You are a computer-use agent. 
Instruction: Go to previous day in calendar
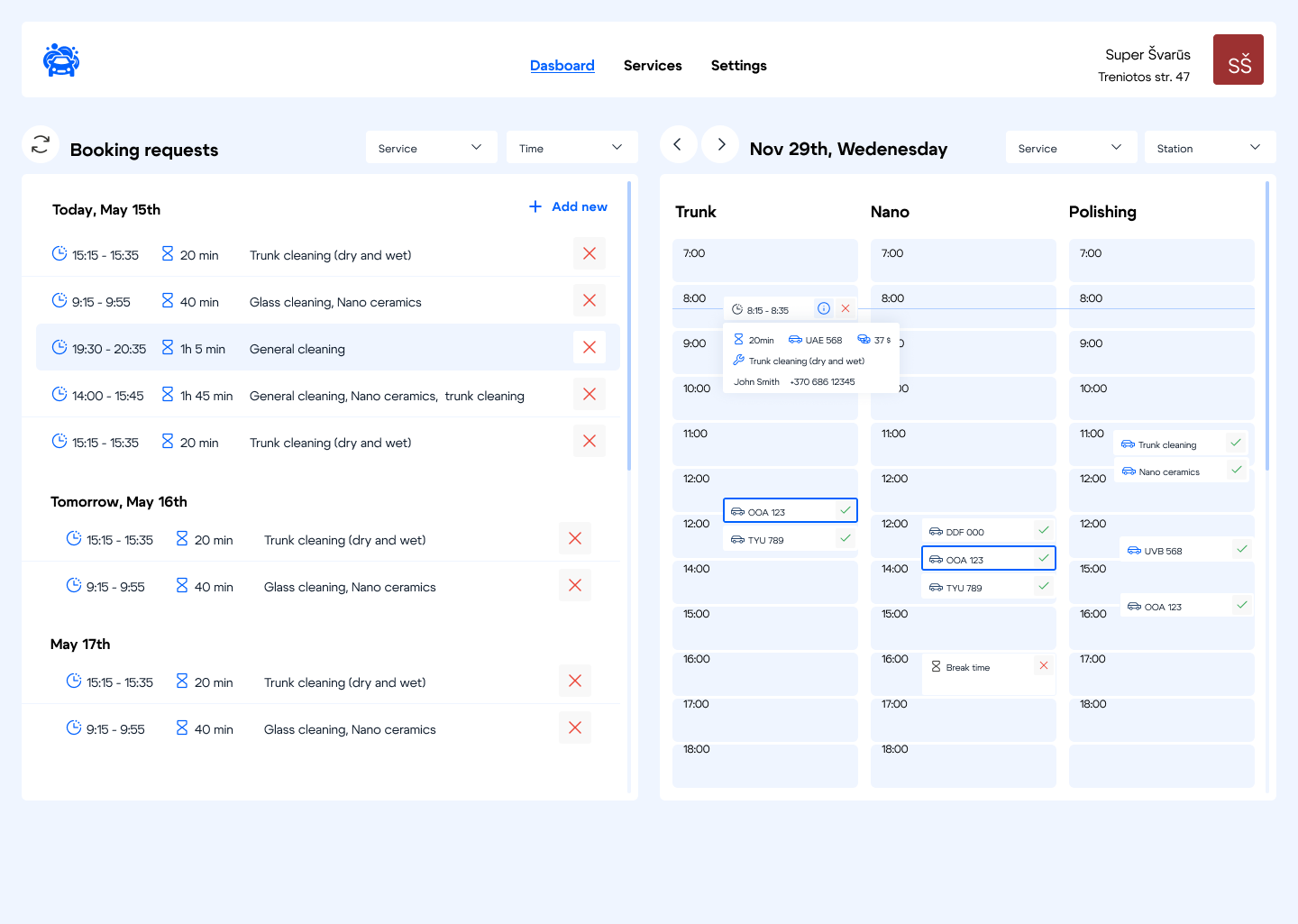tap(678, 144)
